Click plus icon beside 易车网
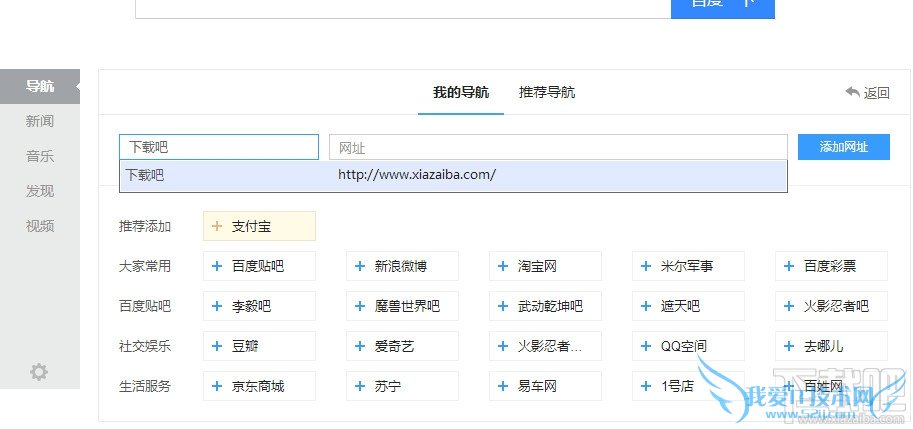Viewport: 913px width, 429px height. [x=504, y=386]
